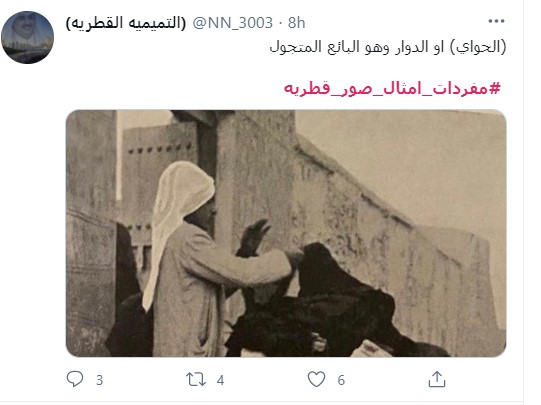Click the reply count number 3

[x=99, y=380]
